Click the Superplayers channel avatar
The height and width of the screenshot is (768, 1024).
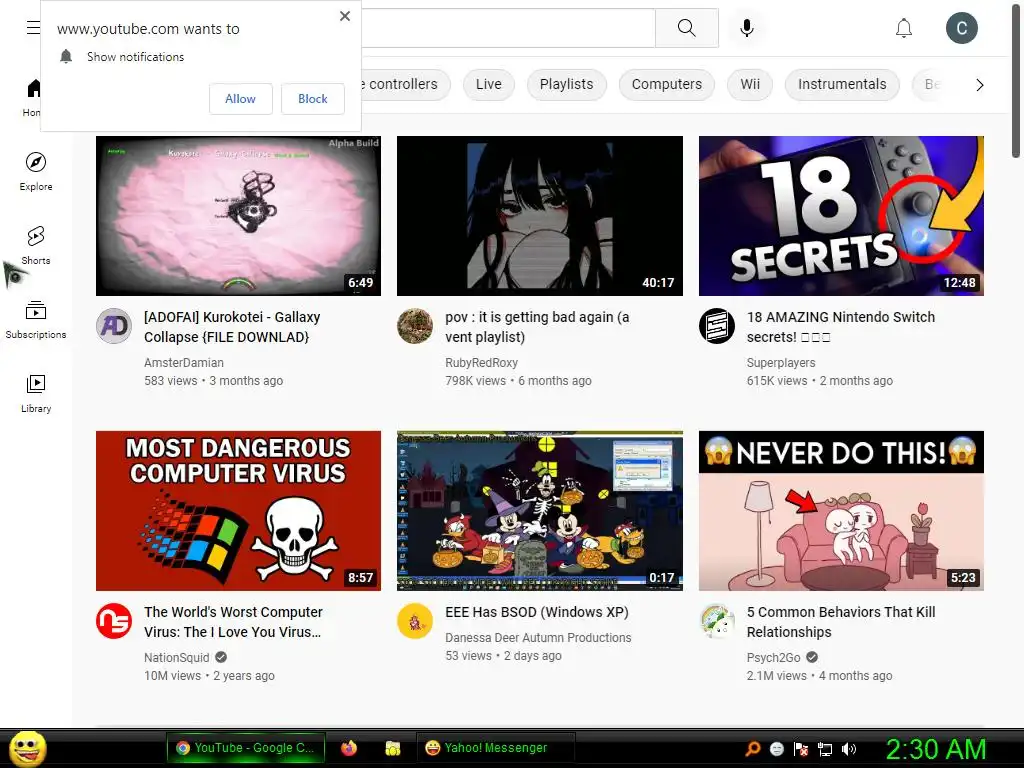click(x=716, y=326)
